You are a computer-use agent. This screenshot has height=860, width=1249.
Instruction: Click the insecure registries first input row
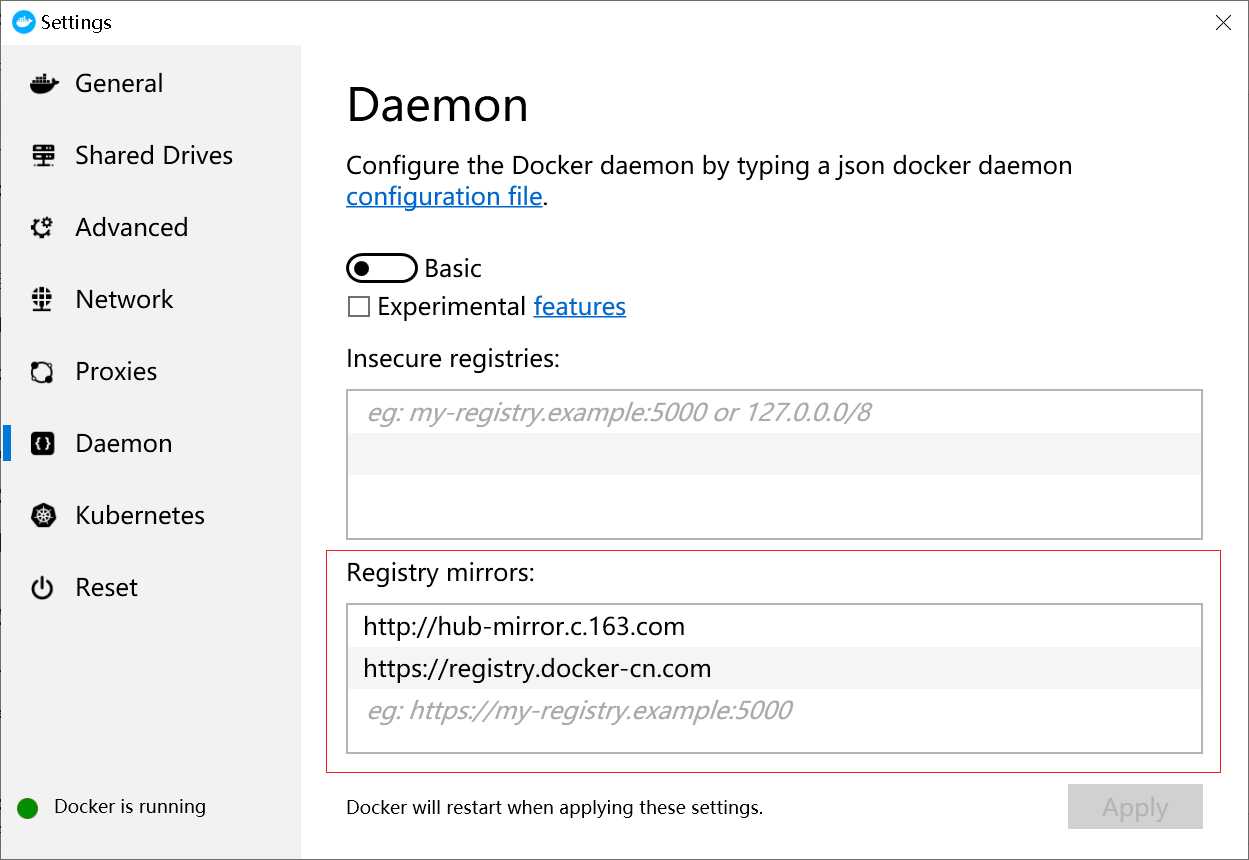774,412
